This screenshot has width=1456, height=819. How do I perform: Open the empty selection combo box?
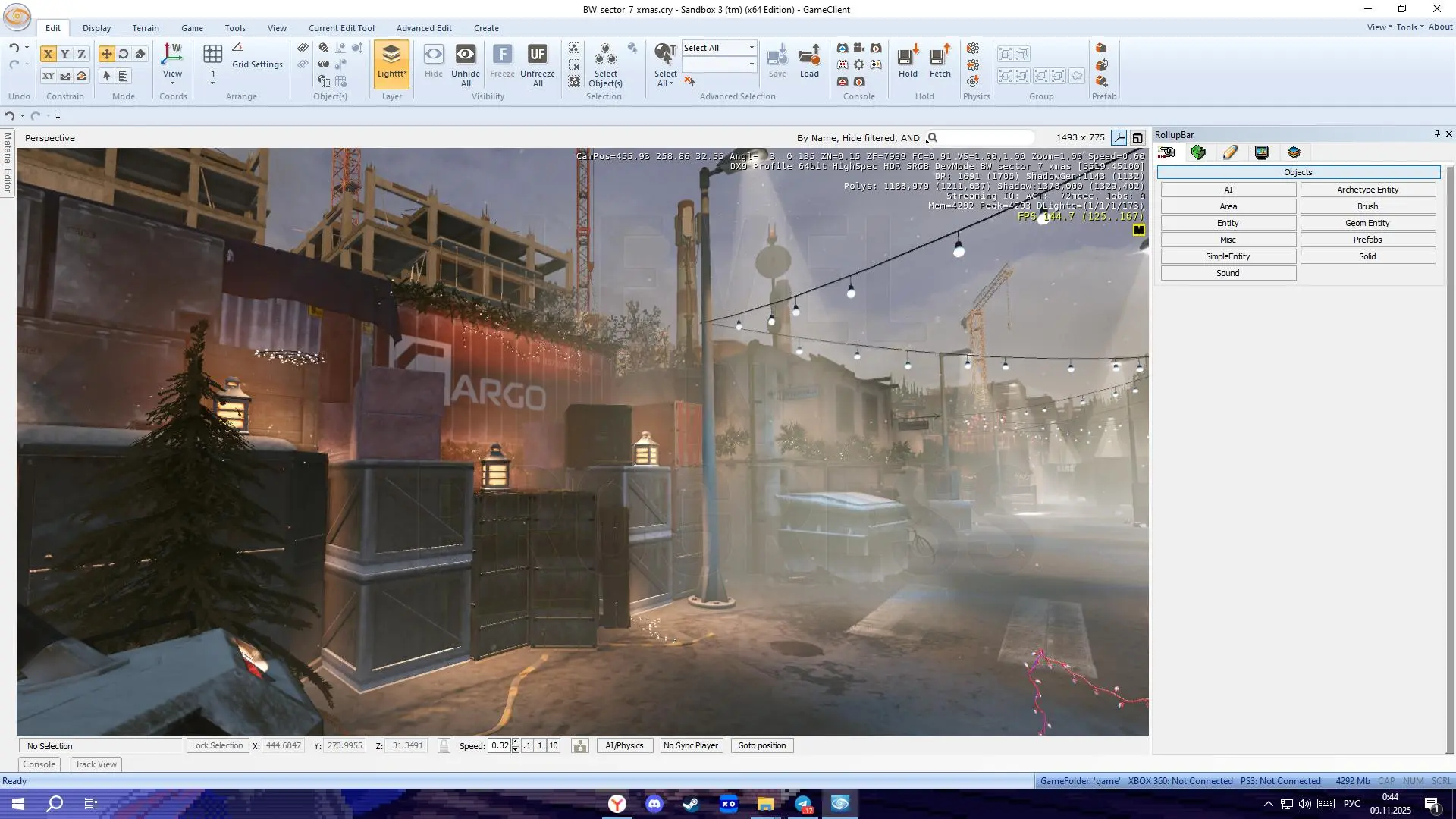pyautogui.click(x=719, y=64)
